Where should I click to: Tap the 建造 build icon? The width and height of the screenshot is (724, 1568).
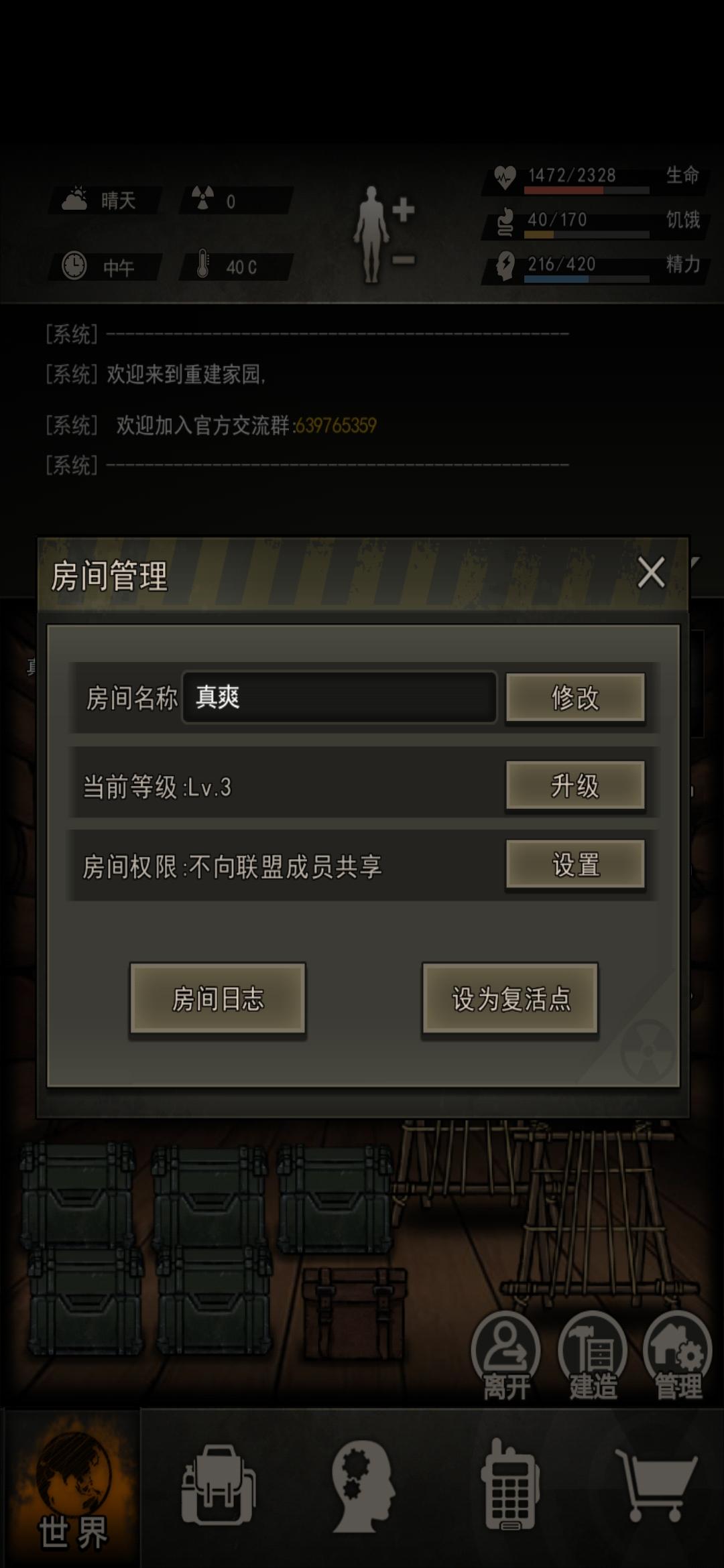[x=593, y=1358]
